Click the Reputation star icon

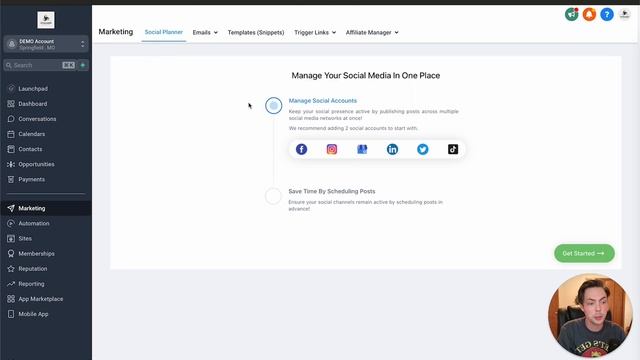click(11, 269)
